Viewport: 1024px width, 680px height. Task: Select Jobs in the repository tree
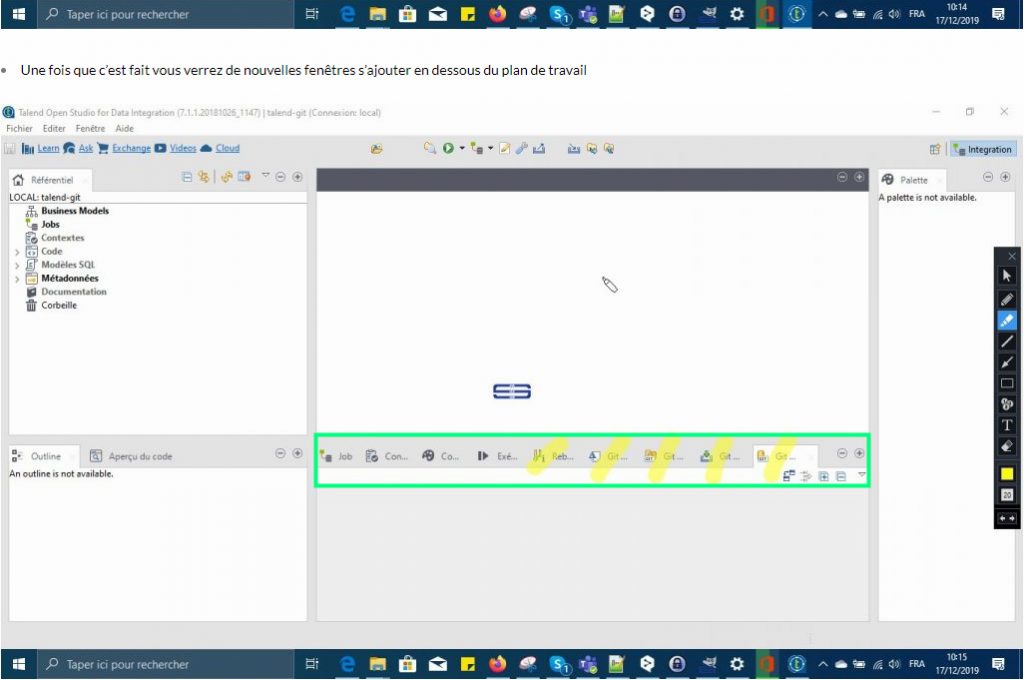42,224
